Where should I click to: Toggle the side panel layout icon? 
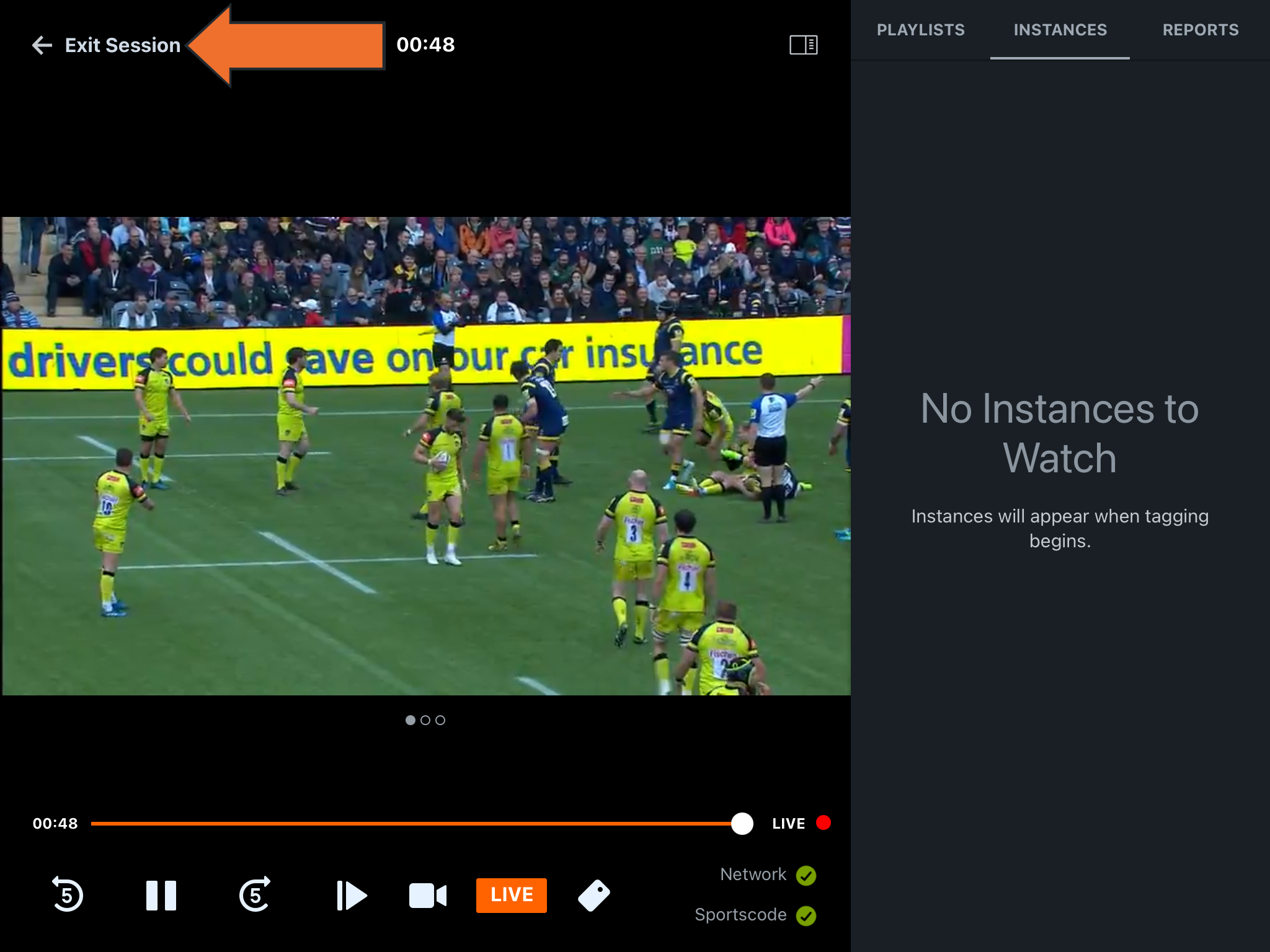804,45
